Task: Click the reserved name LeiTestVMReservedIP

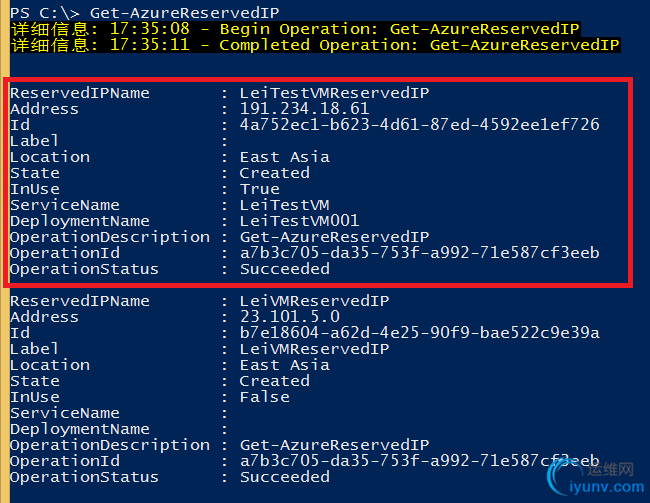Action: click(334, 93)
